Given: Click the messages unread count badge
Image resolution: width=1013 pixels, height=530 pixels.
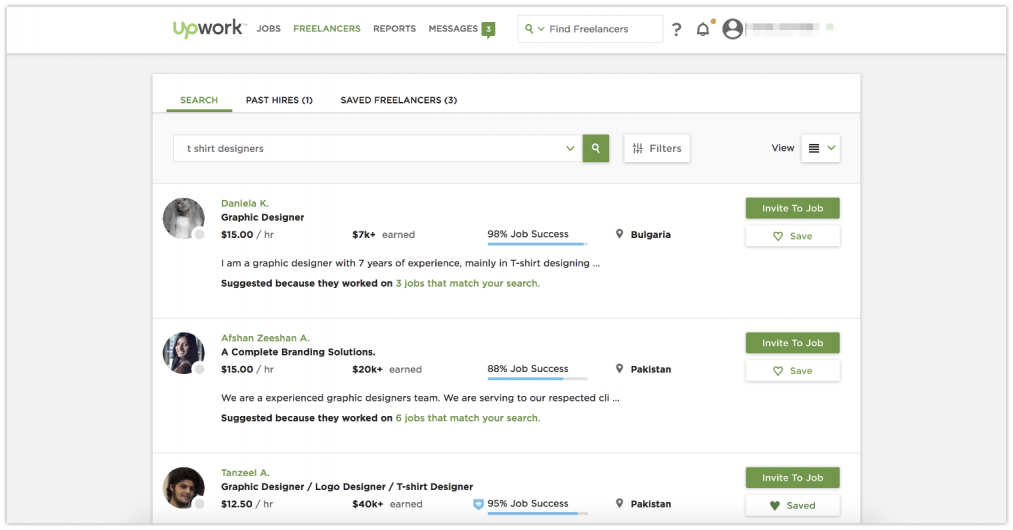Looking at the screenshot, I should 488,29.
